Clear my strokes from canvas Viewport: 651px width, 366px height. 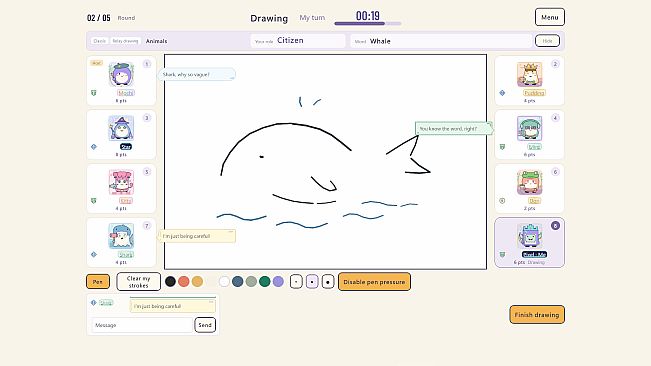[138, 282]
